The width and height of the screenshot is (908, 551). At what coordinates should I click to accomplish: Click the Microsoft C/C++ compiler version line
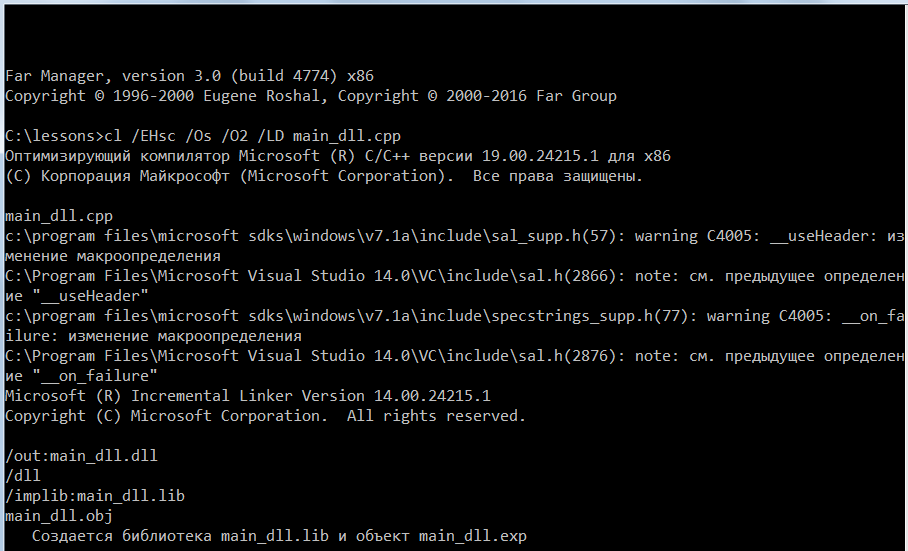pos(337,156)
